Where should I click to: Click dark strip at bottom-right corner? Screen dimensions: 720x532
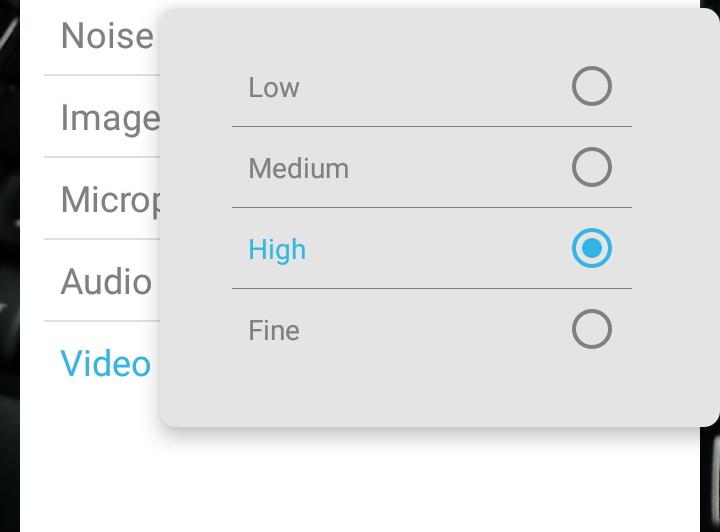pyautogui.click(x=710, y=480)
